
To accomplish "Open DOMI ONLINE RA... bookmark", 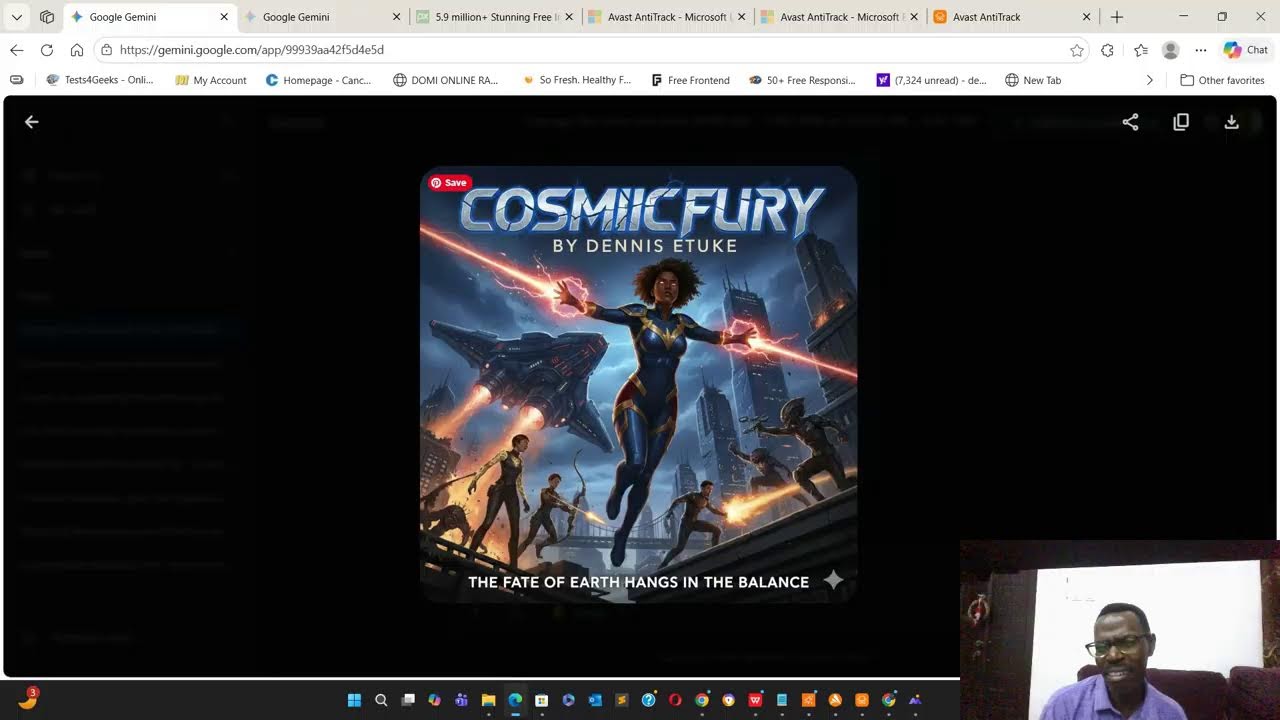I will coord(446,80).
